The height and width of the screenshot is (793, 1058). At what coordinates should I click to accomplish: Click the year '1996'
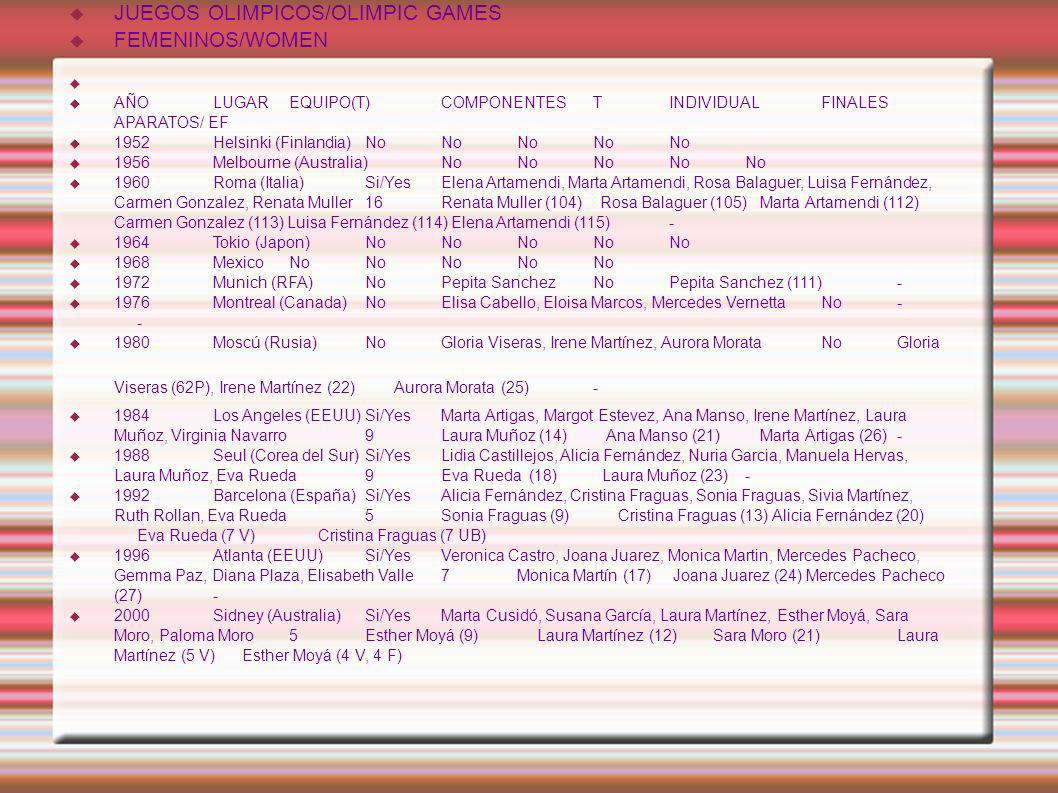tap(132, 556)
